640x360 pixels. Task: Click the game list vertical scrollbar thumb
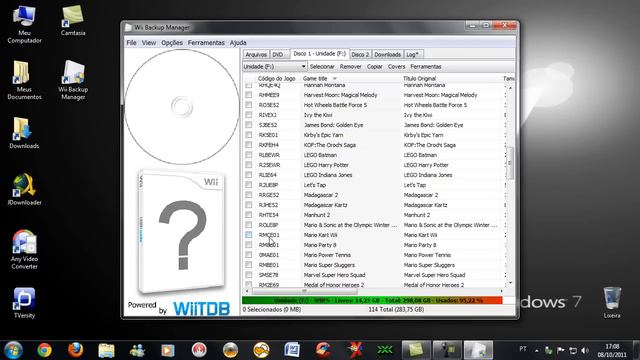pyautogui.click(x=510, y=163)
